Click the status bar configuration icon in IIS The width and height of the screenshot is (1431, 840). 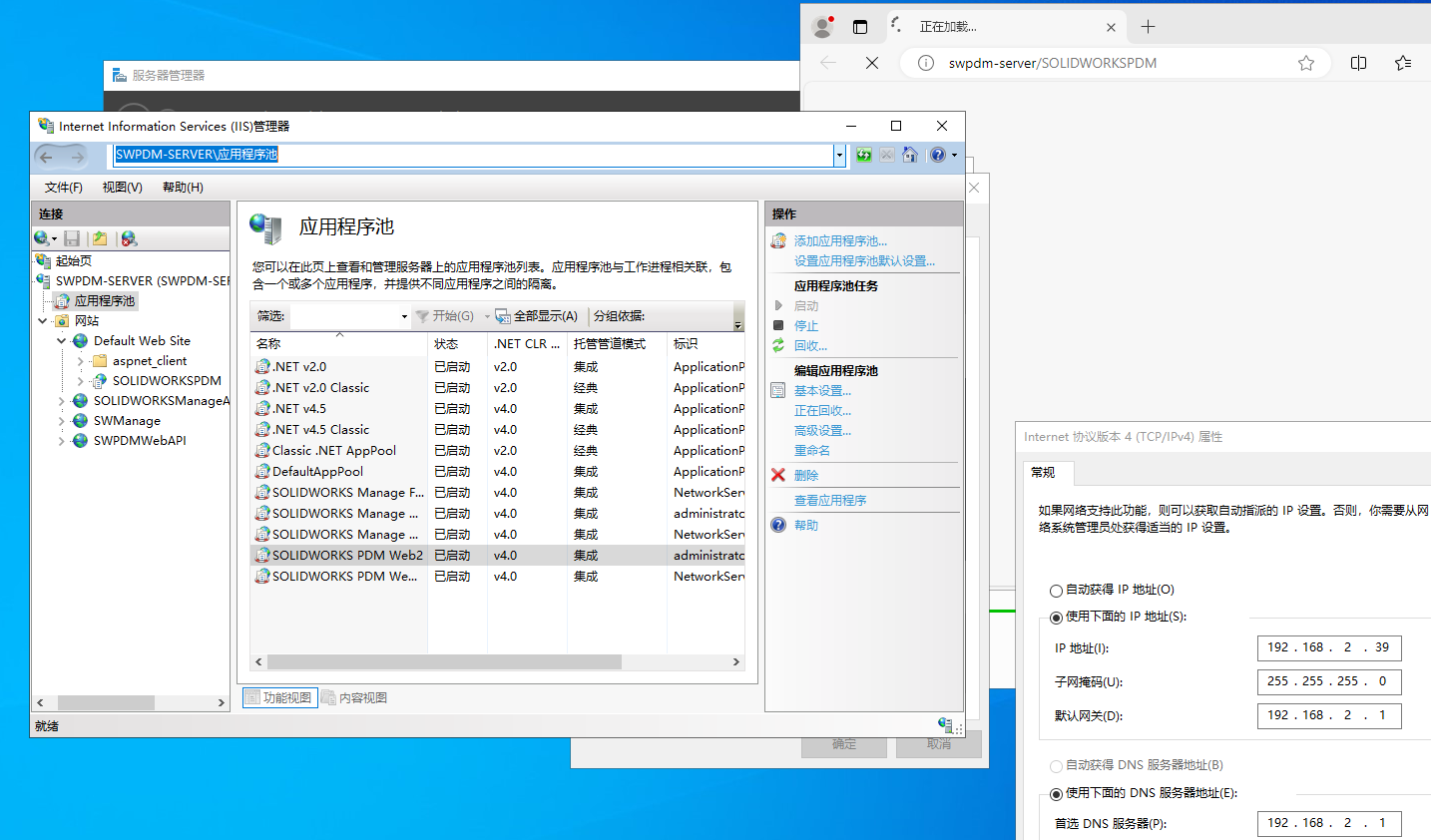click(945, 724)
